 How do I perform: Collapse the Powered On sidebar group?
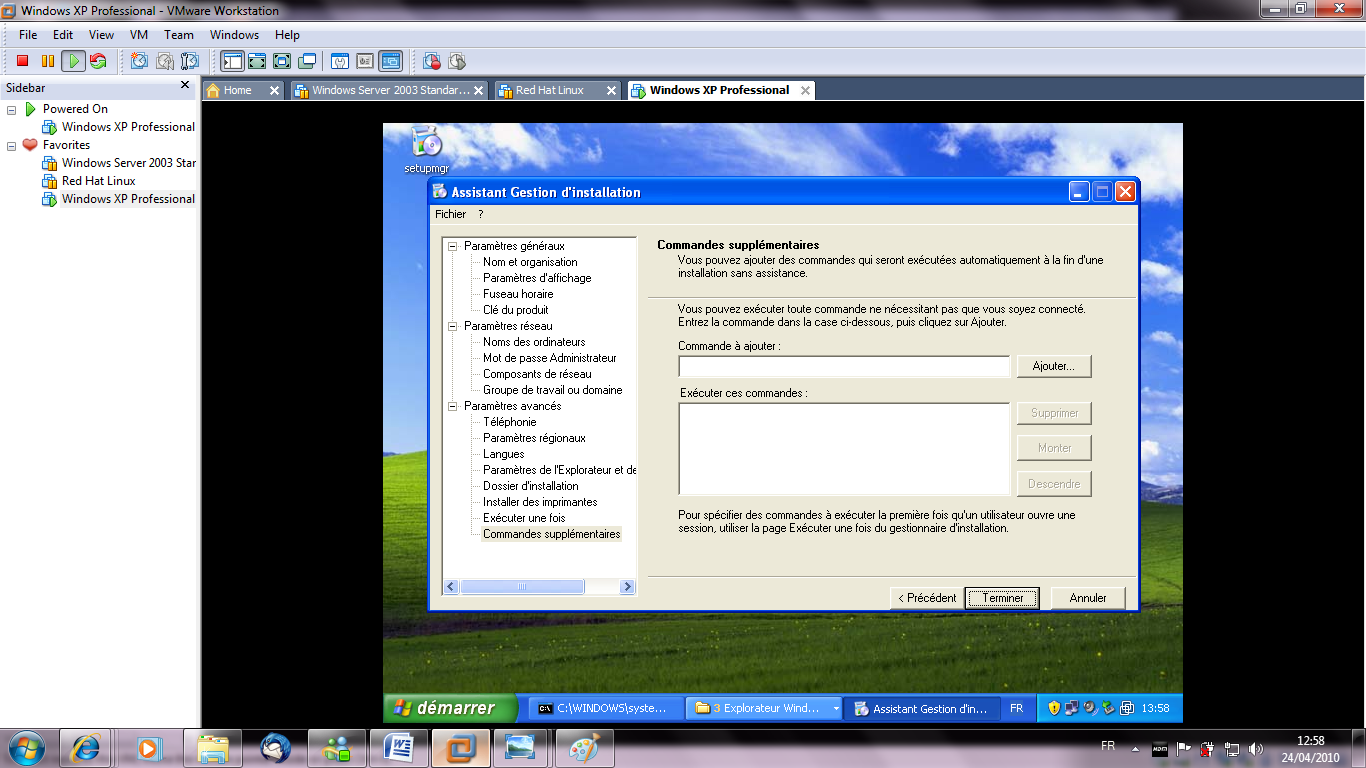pyautogui.click(x=12, y=109)
